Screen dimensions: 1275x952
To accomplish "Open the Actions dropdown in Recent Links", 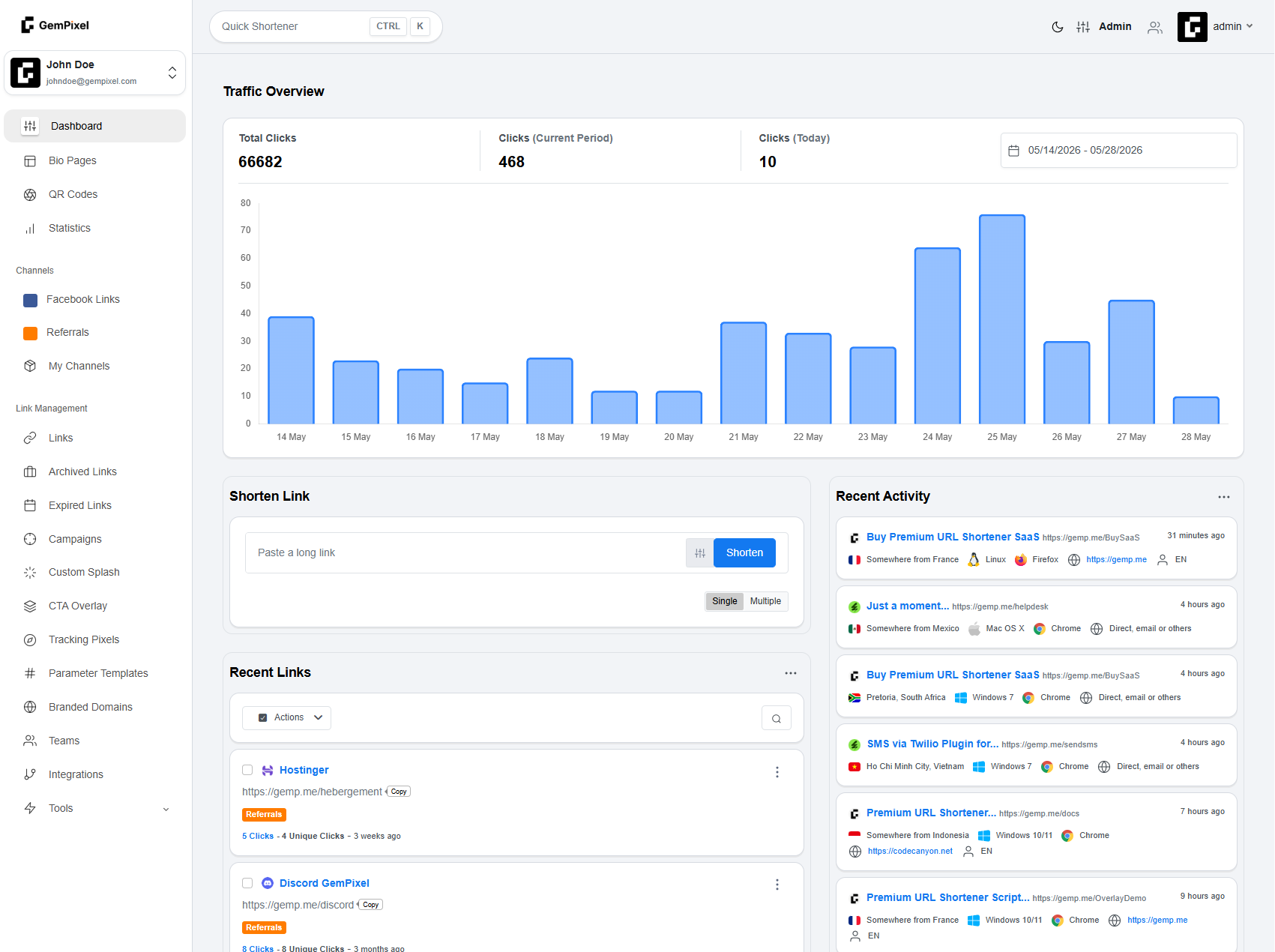I will (286, 718).
